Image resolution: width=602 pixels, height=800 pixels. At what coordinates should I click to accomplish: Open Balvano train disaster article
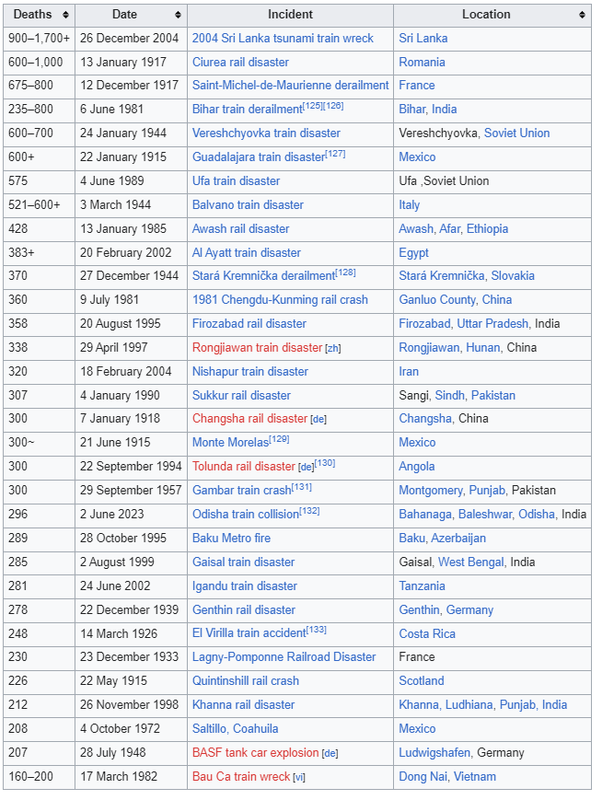coord(247,205)
